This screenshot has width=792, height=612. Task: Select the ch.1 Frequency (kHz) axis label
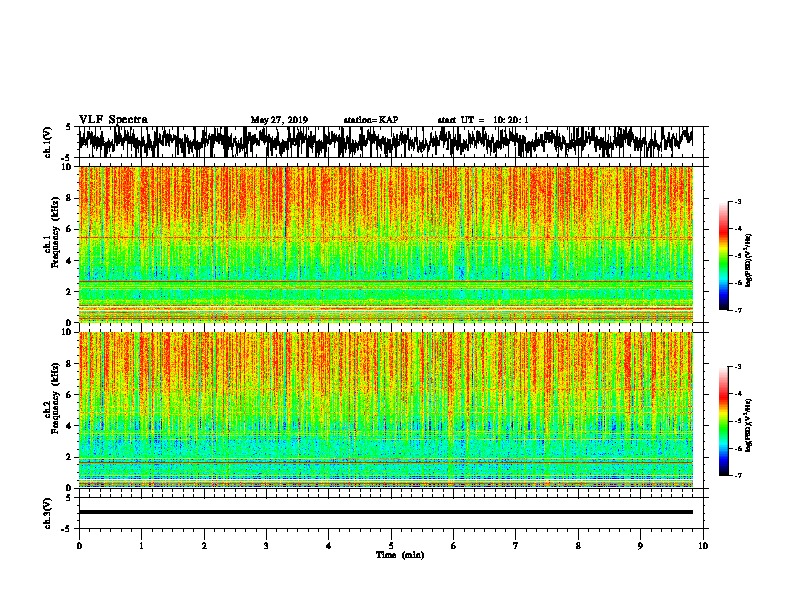52,233
